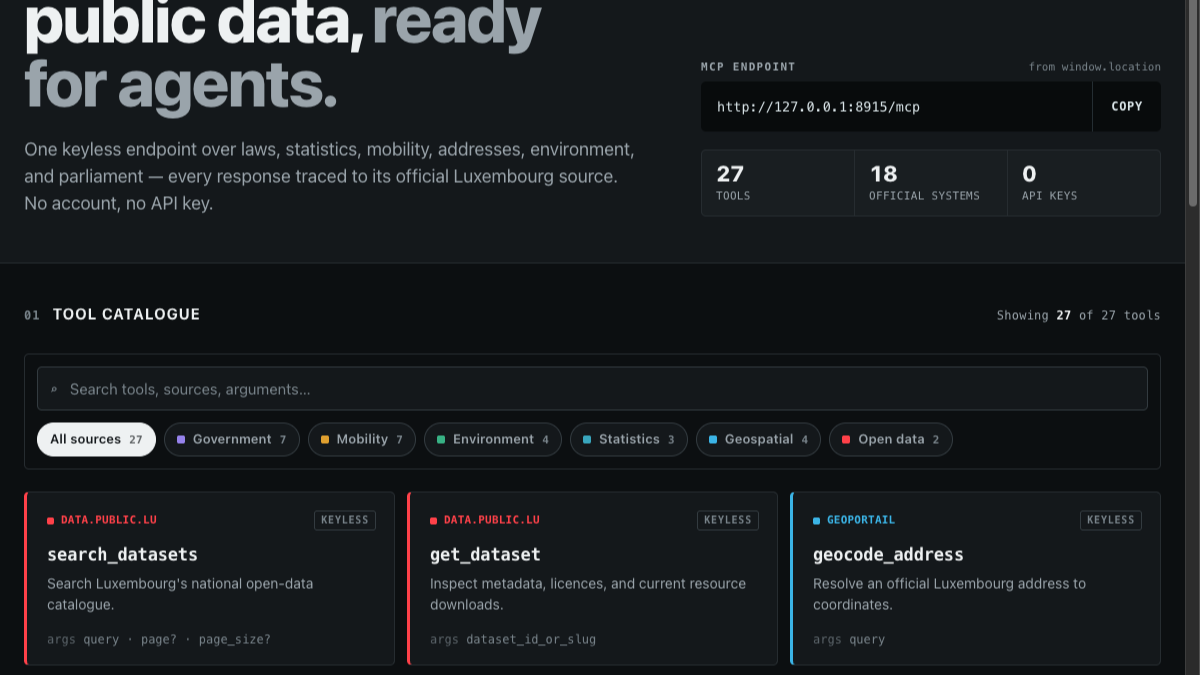Click the TOOL CATALOGUE section heading
Viewport: 1200px width, 675px height.
click(126, 314)
